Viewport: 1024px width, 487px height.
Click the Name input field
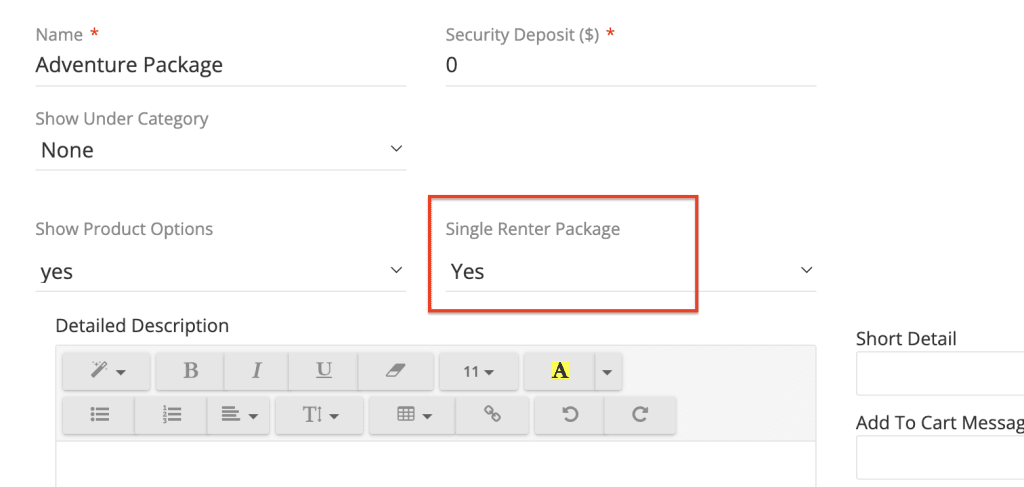[220, 65]
